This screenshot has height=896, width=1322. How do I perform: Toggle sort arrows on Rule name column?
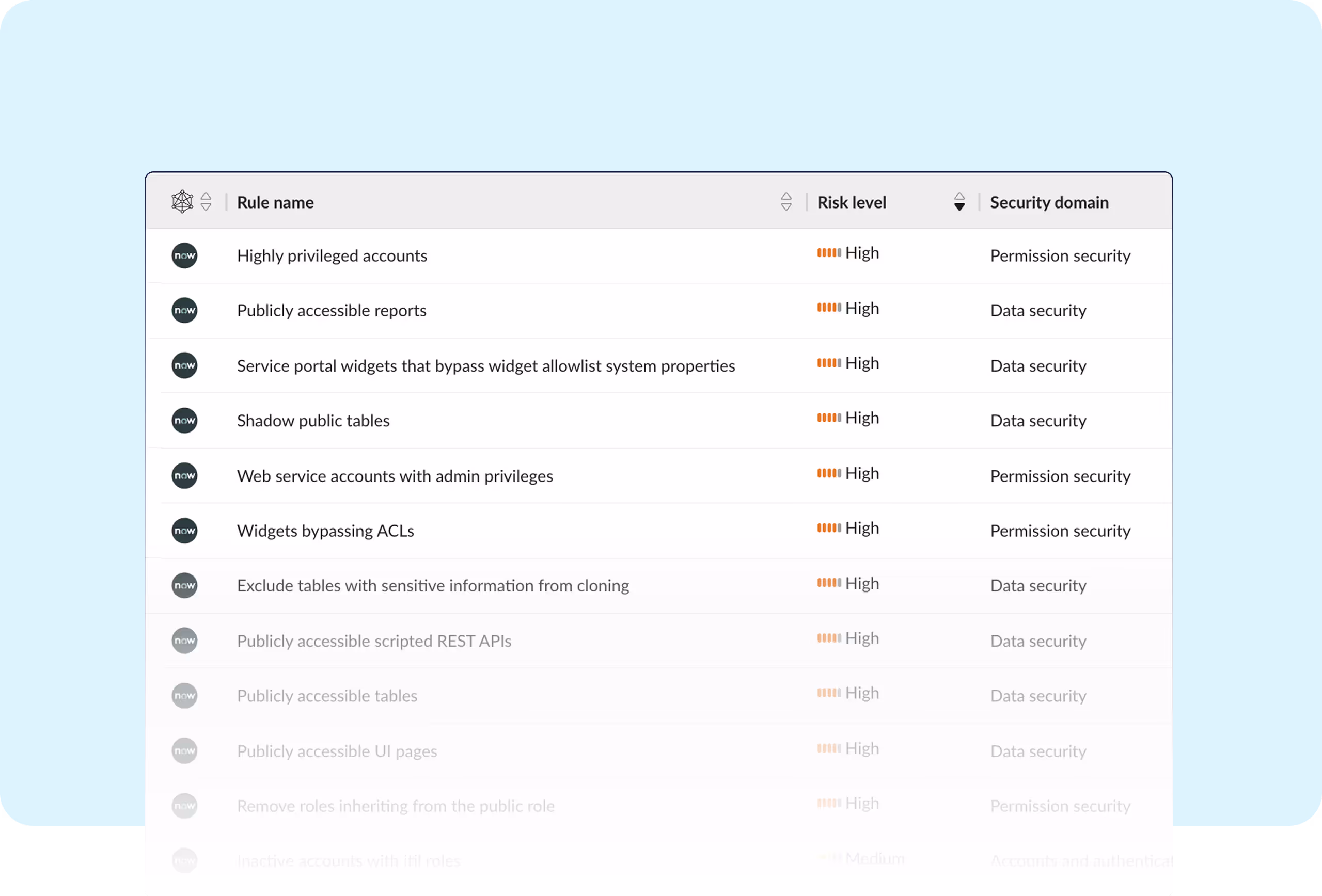[x=786, y=202]
